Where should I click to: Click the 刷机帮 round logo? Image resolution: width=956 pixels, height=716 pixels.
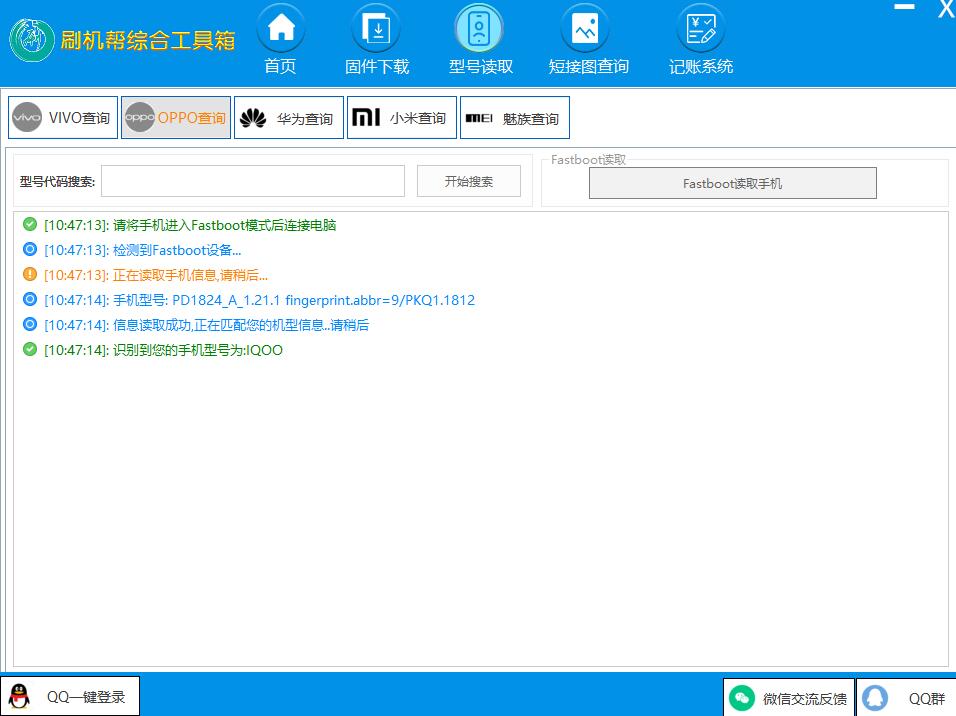point(32,40)
